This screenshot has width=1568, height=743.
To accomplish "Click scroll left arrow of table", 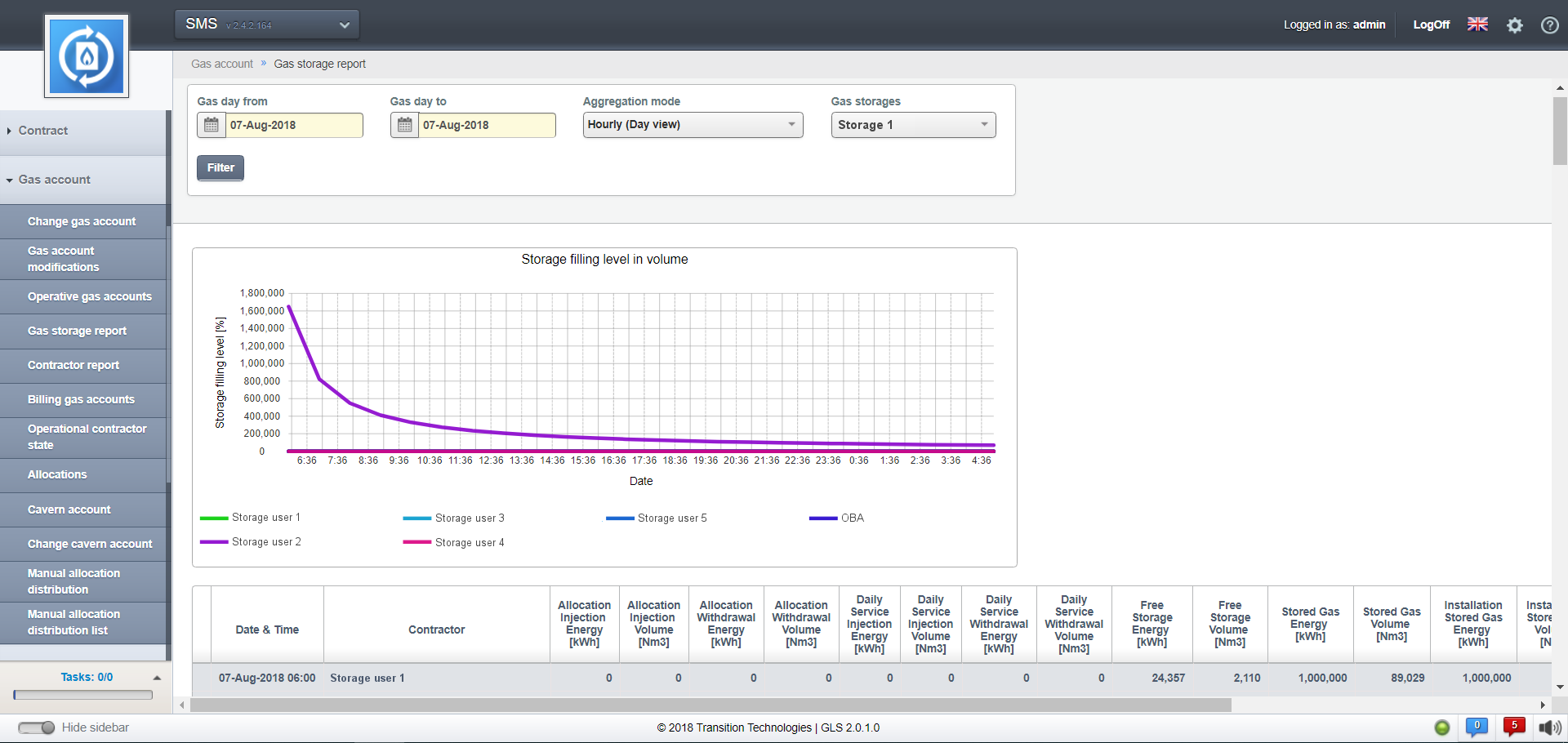I will [x=182, y=705].
